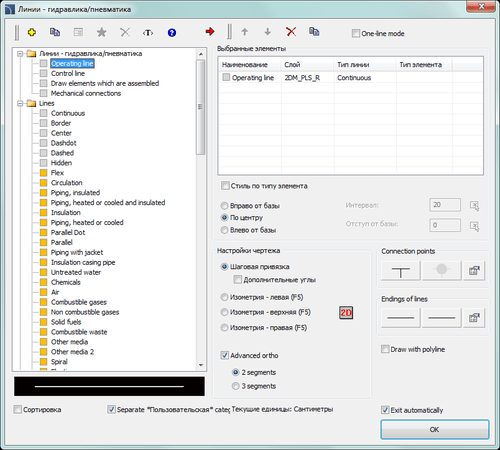Click scroll down arrow of tree list
Viewport: 500px width, 450px height.
[201, 365]
